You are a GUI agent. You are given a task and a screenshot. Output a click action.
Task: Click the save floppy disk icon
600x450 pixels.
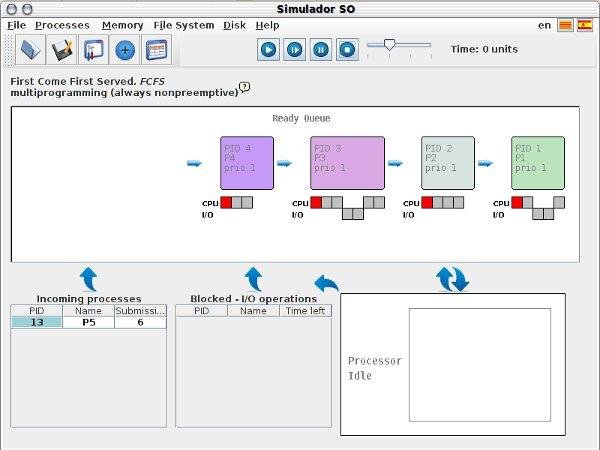(62, 50)
